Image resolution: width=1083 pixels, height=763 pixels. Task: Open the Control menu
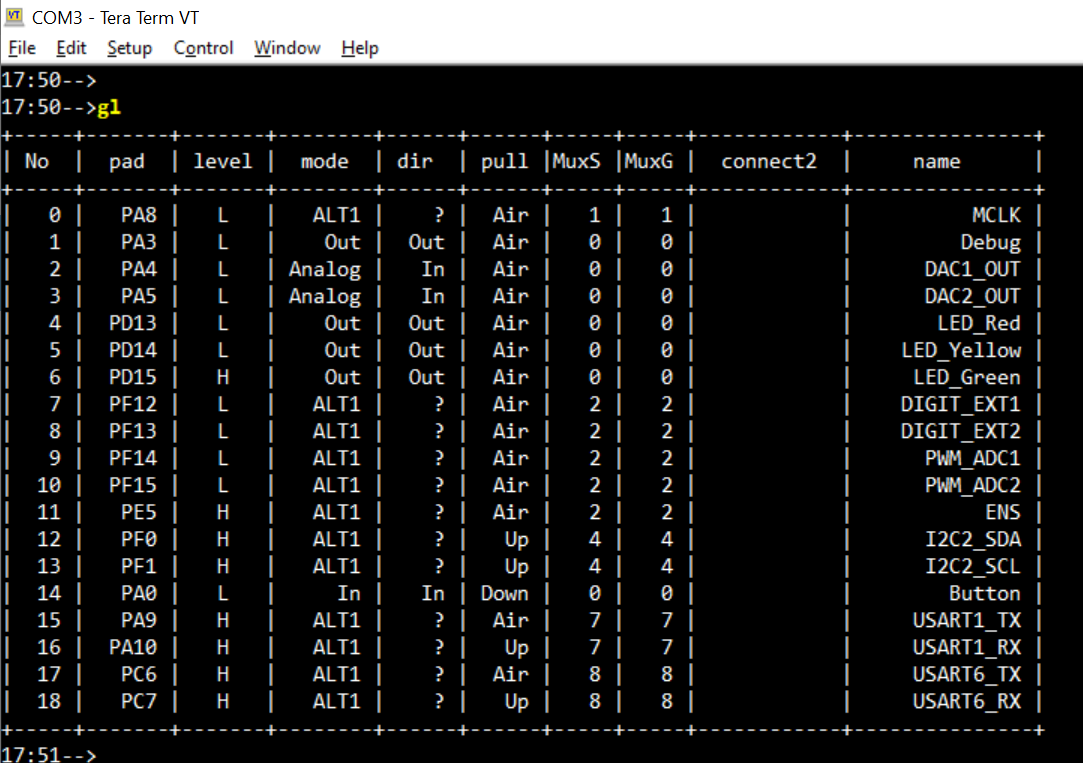(x=203, y=48)
